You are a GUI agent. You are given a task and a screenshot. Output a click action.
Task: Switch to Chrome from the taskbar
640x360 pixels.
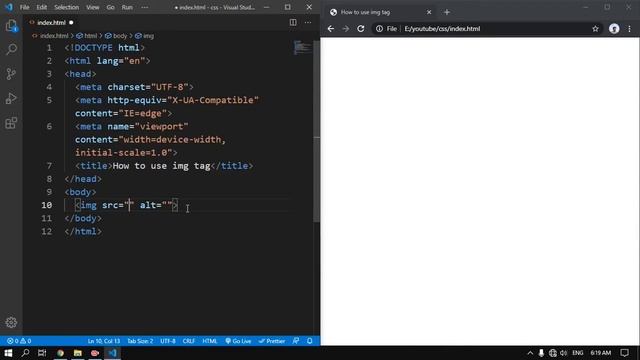(60, 353)
